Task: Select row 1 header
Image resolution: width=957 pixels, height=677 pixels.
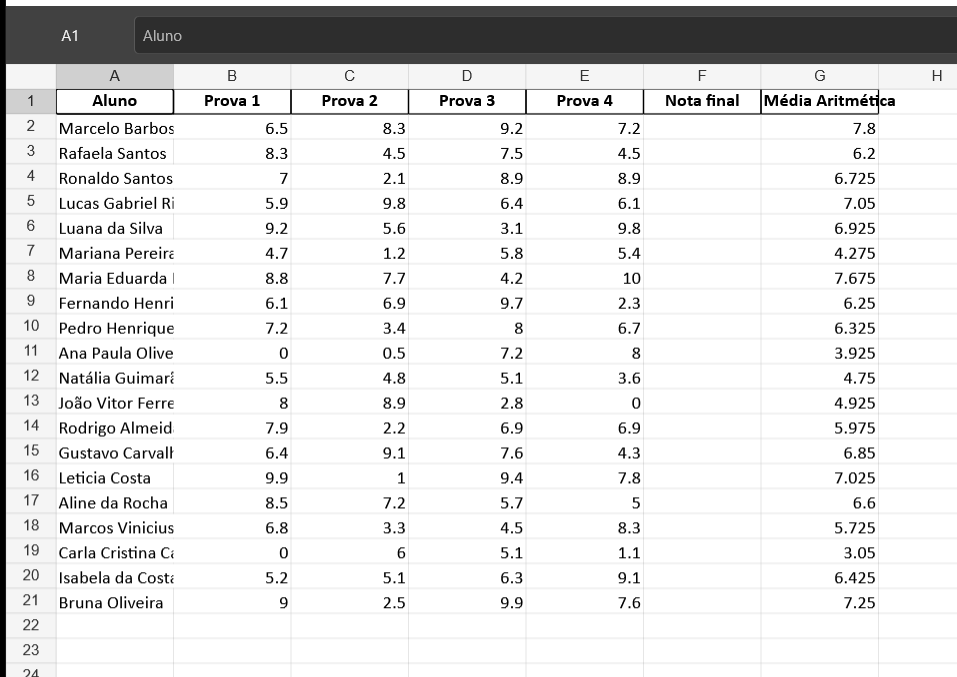Action: click(31, 101)
